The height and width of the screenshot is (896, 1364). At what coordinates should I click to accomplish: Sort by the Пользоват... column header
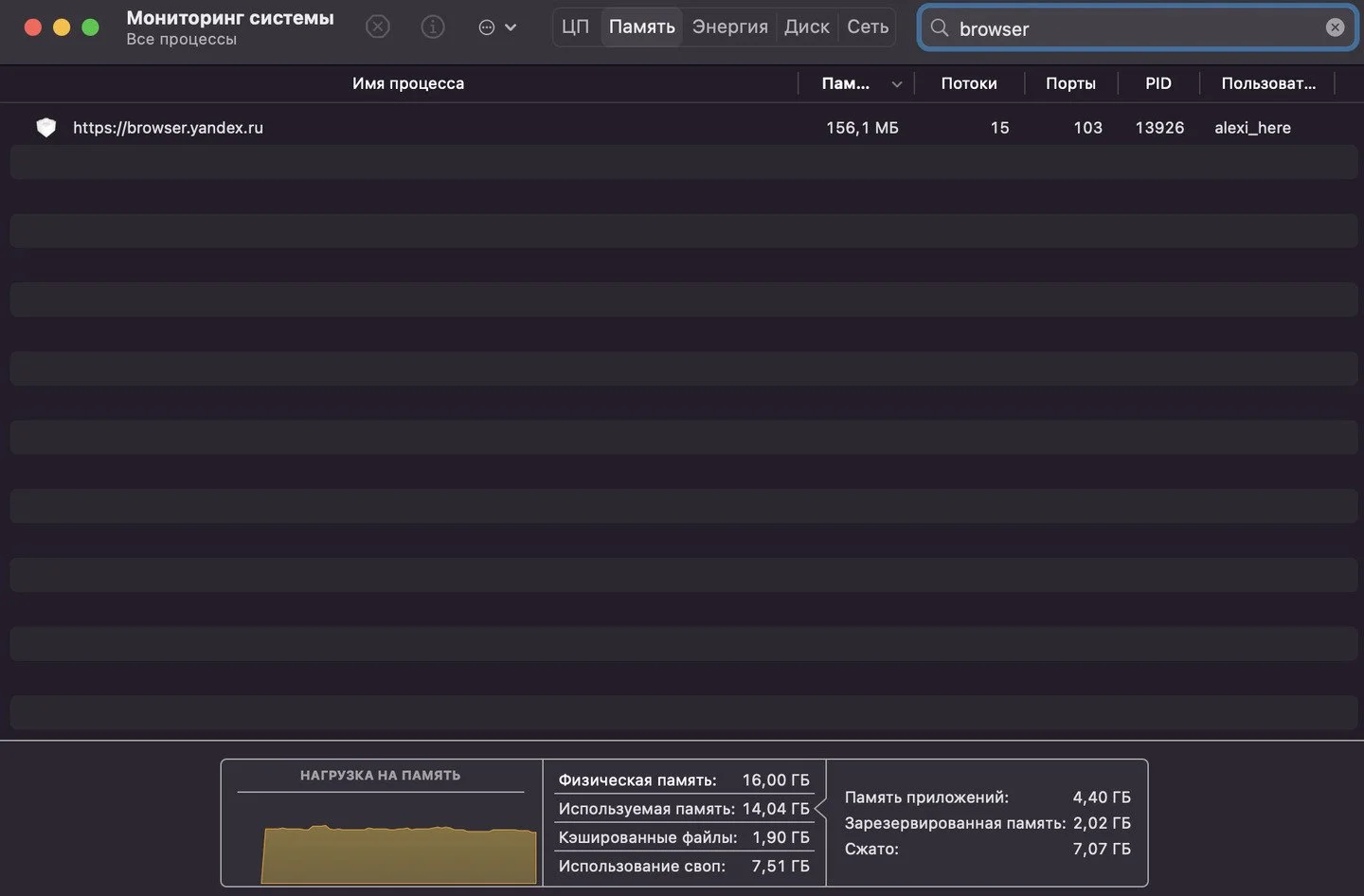(x=1268, y=83)
